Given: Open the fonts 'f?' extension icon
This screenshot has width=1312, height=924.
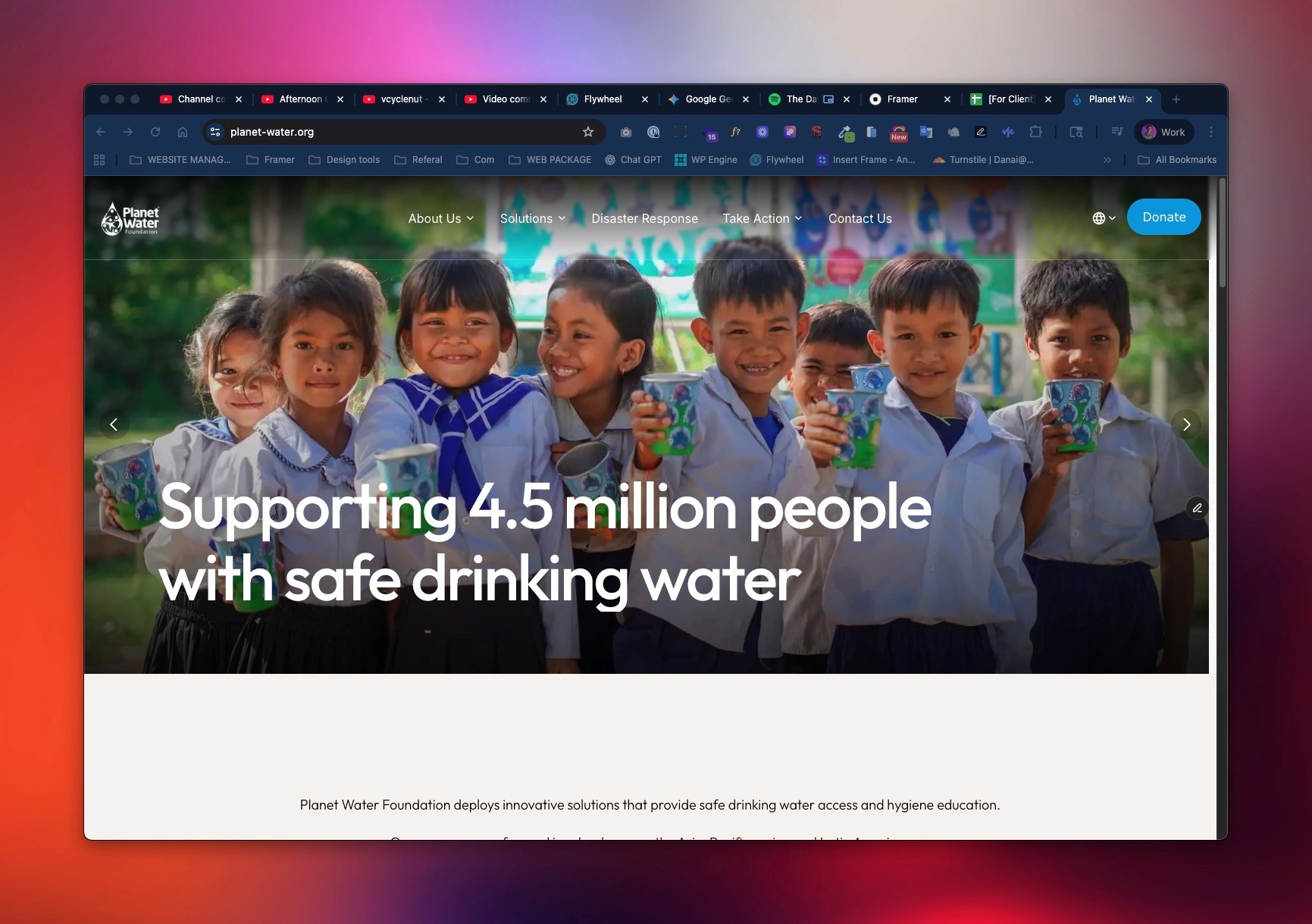Looking at the screenshot, I should [x=735, y=132].
